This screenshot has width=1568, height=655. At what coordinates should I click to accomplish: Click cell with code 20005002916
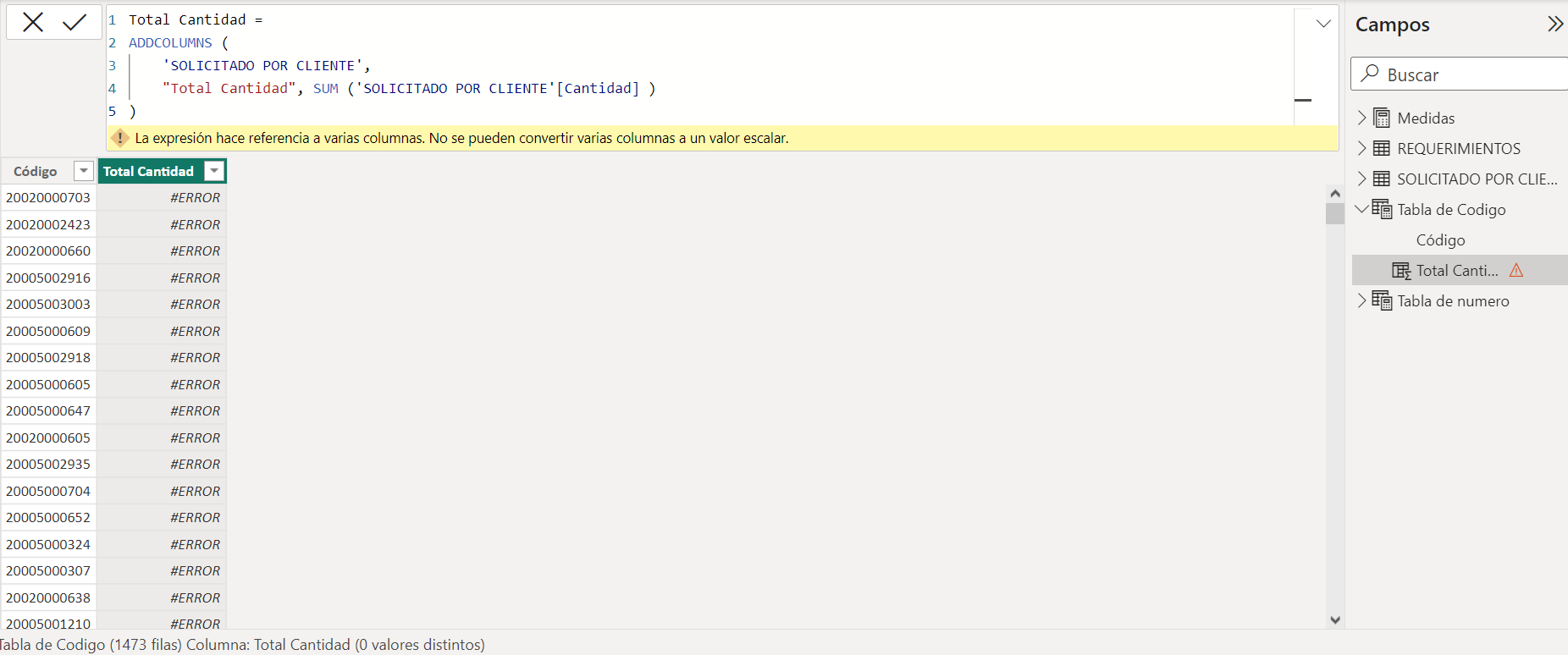click(48, 278)
